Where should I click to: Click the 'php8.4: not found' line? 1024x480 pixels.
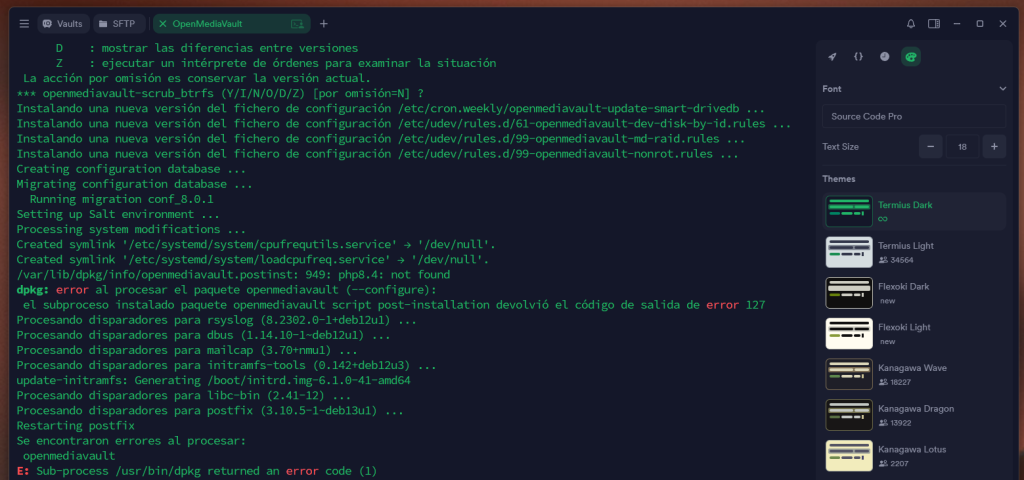233,275
